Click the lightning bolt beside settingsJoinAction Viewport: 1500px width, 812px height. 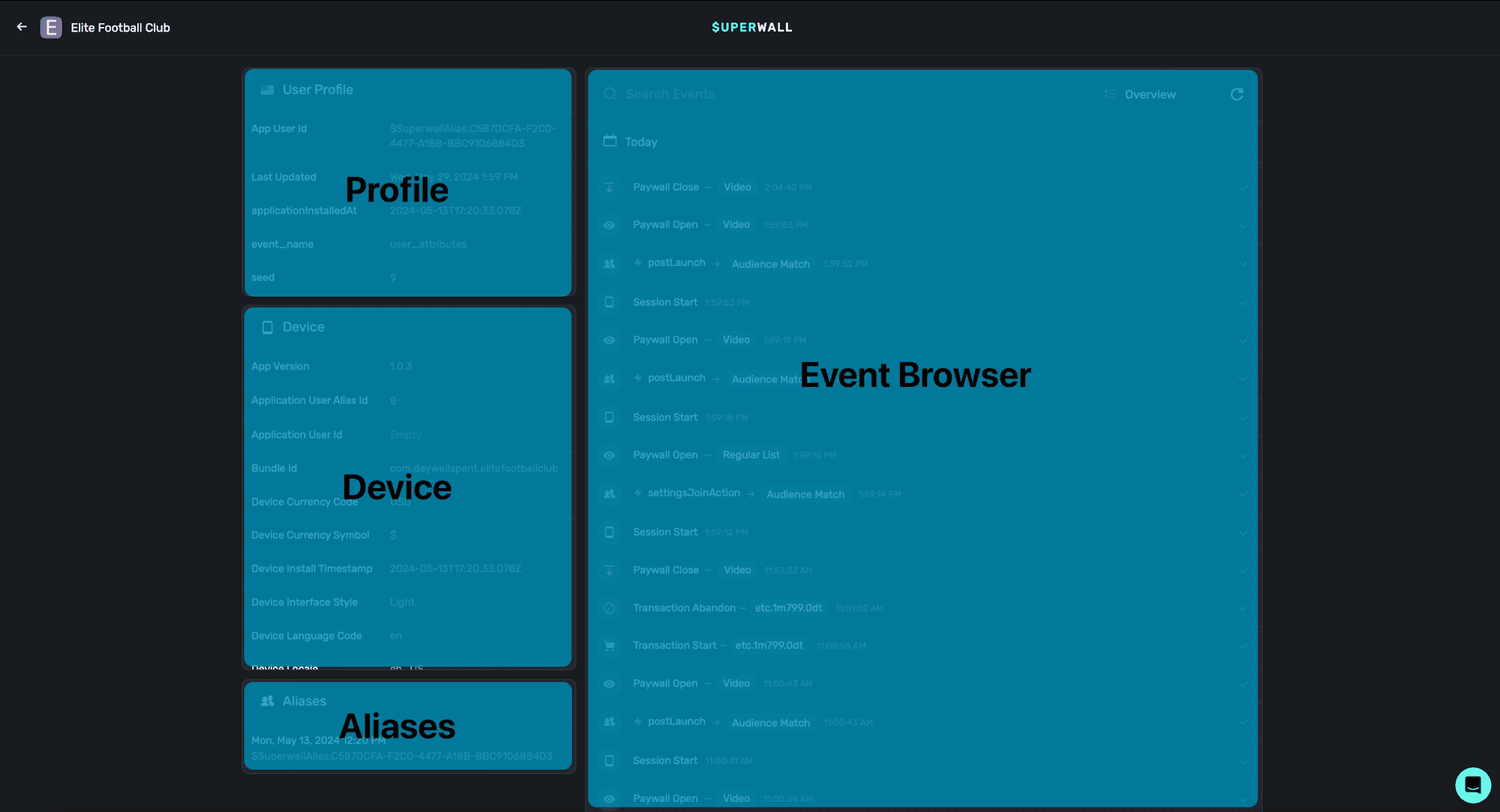638,493
